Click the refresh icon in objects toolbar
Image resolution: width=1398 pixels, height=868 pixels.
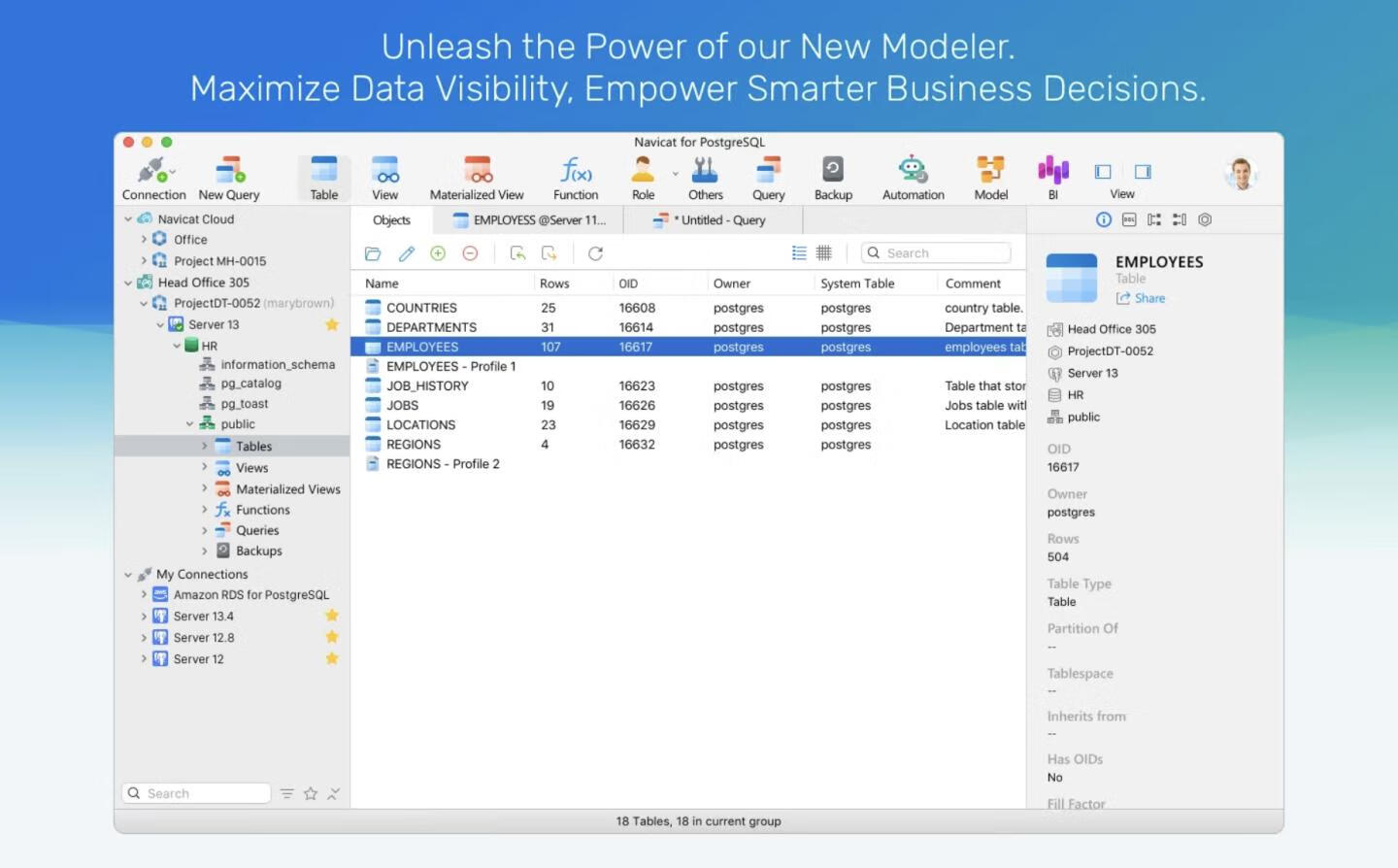tap(595, 253)
